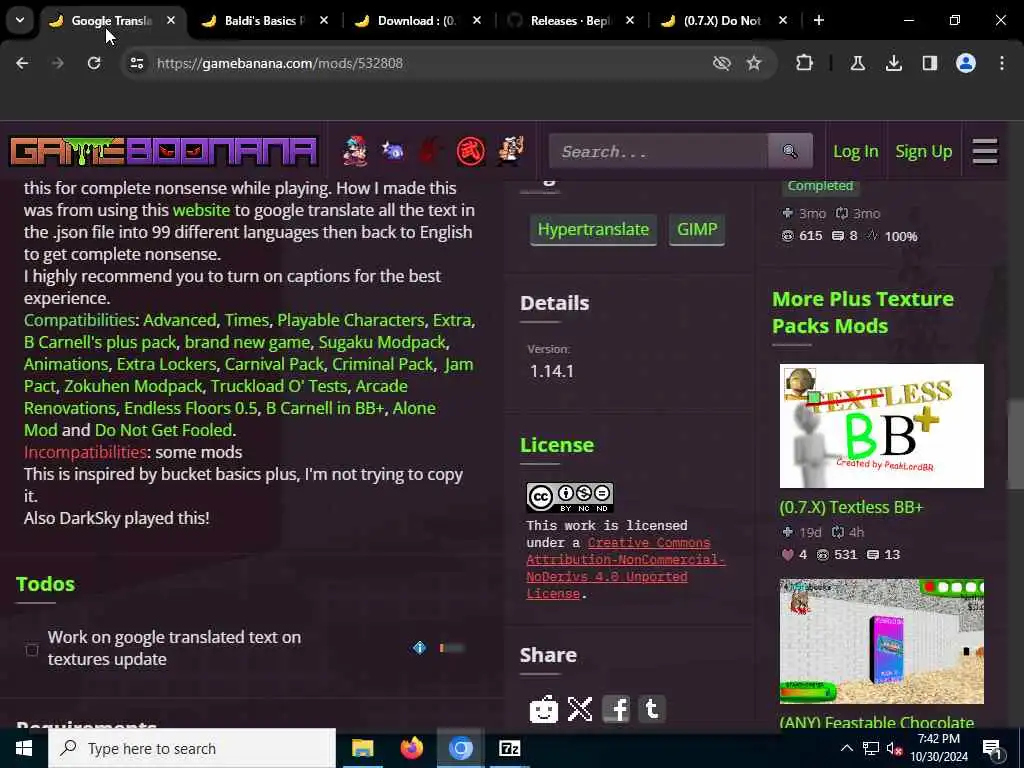Click the page vertical scrollbar thumb
This screenshot has height=768, width=1024.
(1015, 444)
